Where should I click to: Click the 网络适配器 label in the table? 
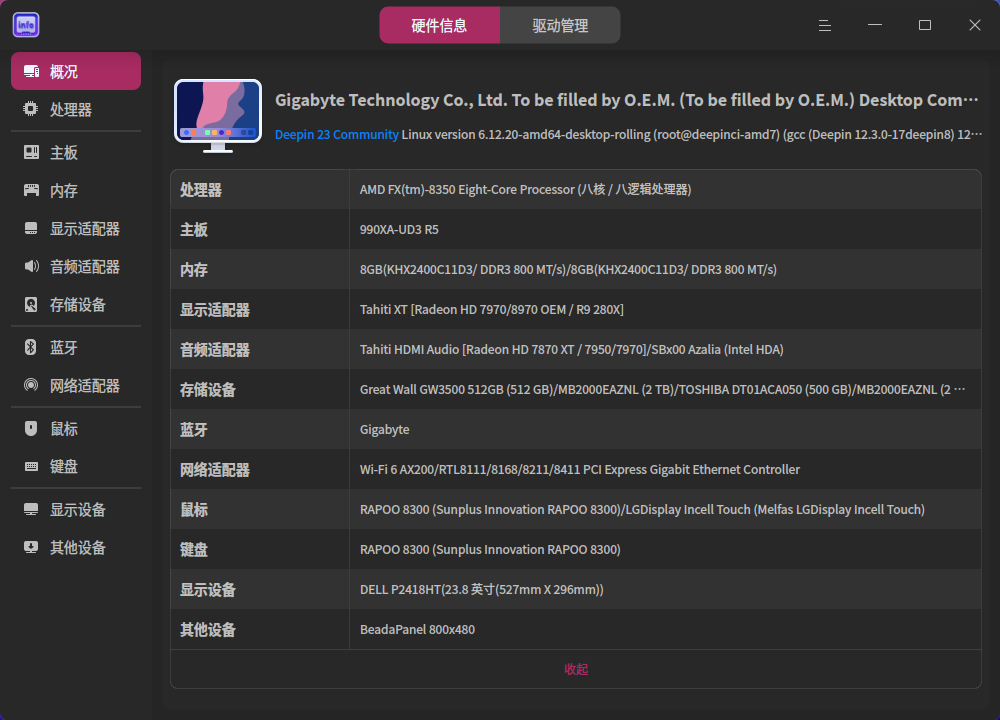[215, 469]
